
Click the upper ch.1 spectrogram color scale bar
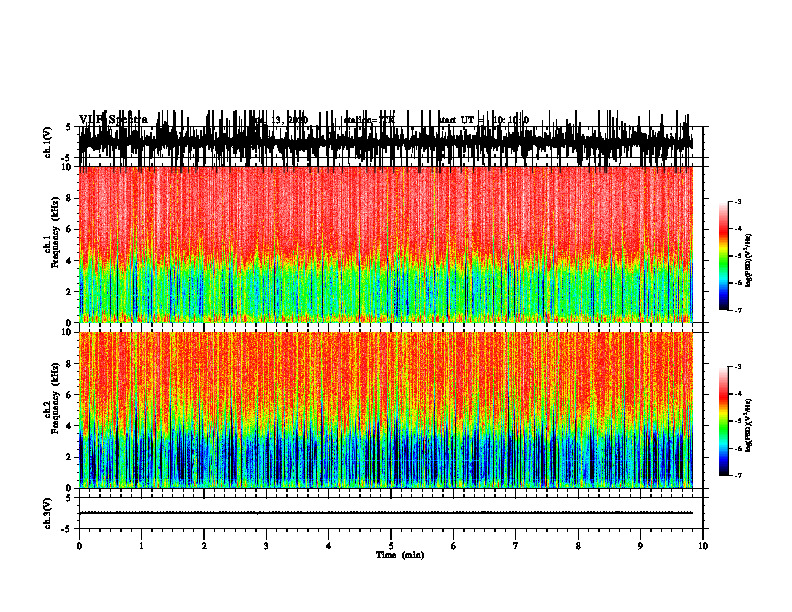[x=723, y=256]
